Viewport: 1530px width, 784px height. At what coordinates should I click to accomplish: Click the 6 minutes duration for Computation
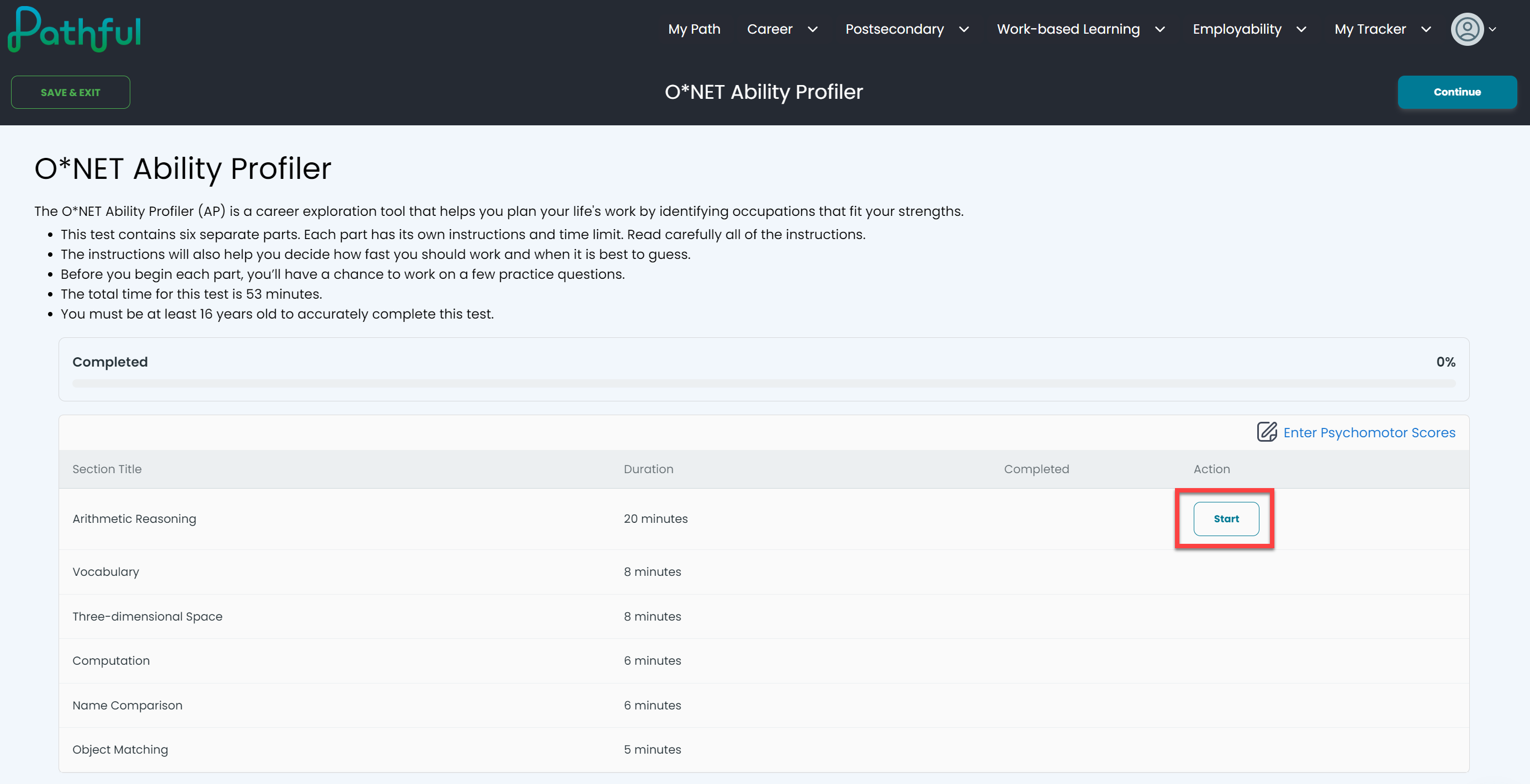pyautogui.click(x=652, y=660)
